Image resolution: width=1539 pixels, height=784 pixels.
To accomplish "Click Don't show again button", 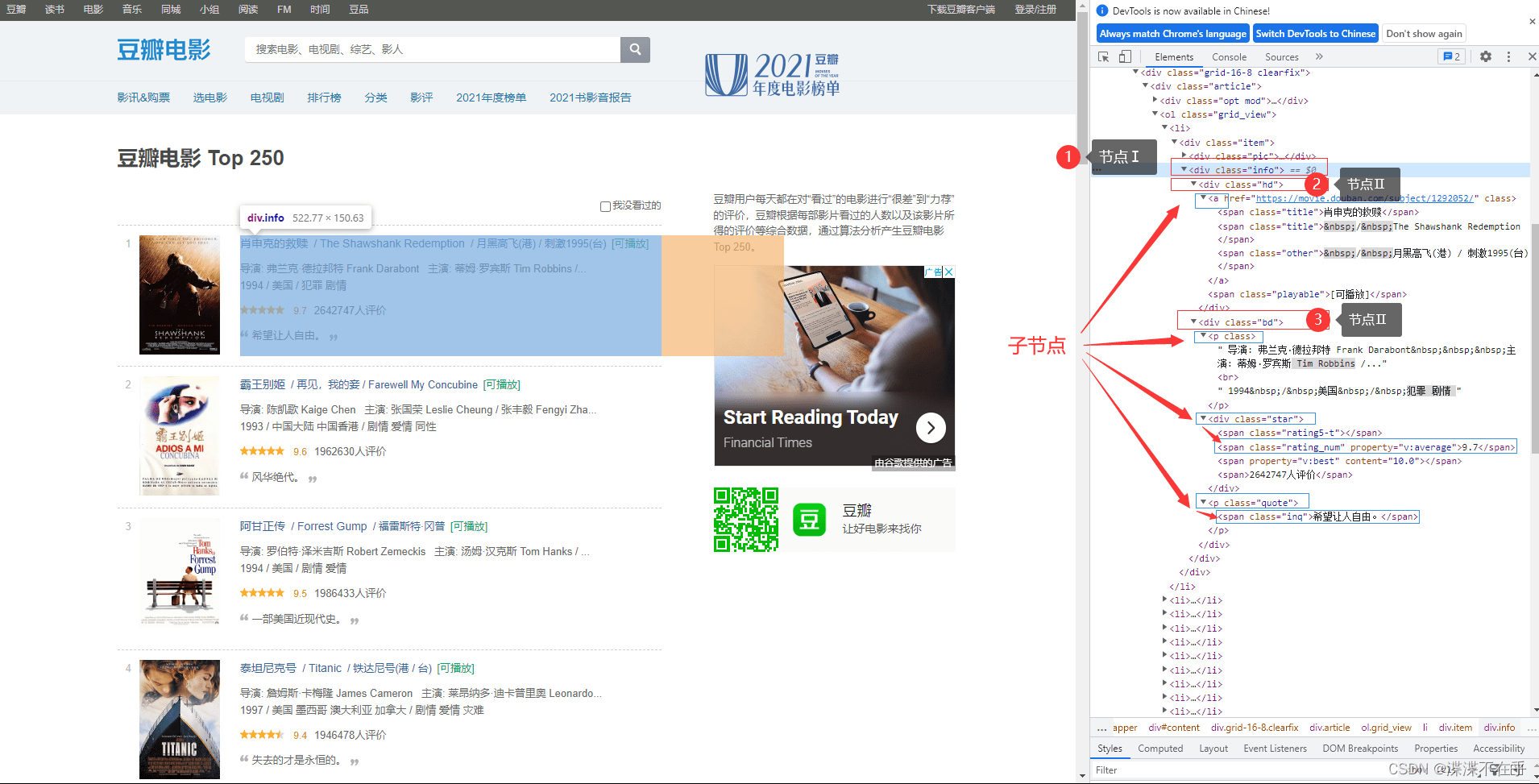I will point(1424,34).
